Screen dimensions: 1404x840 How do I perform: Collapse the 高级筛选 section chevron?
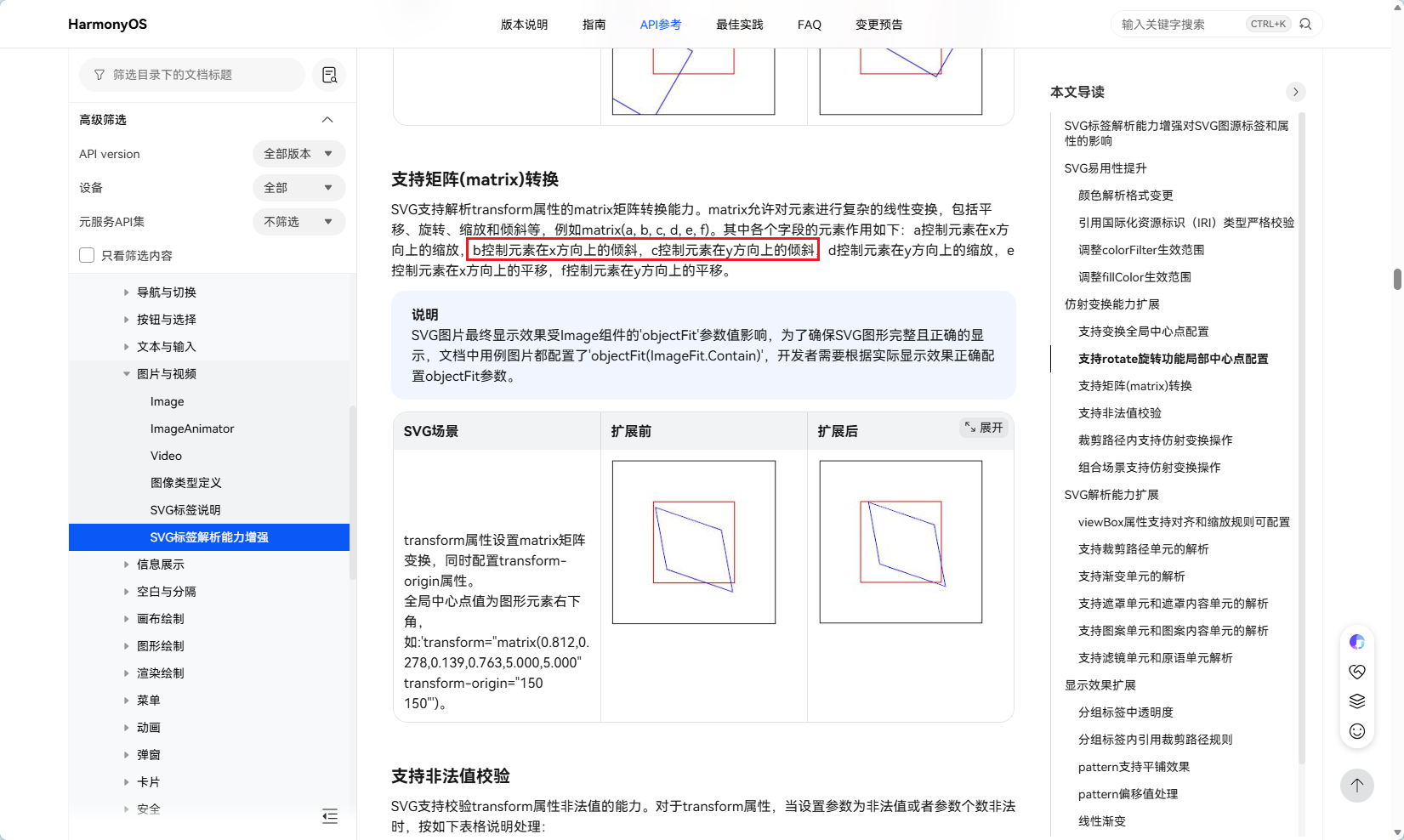(327, 120)
